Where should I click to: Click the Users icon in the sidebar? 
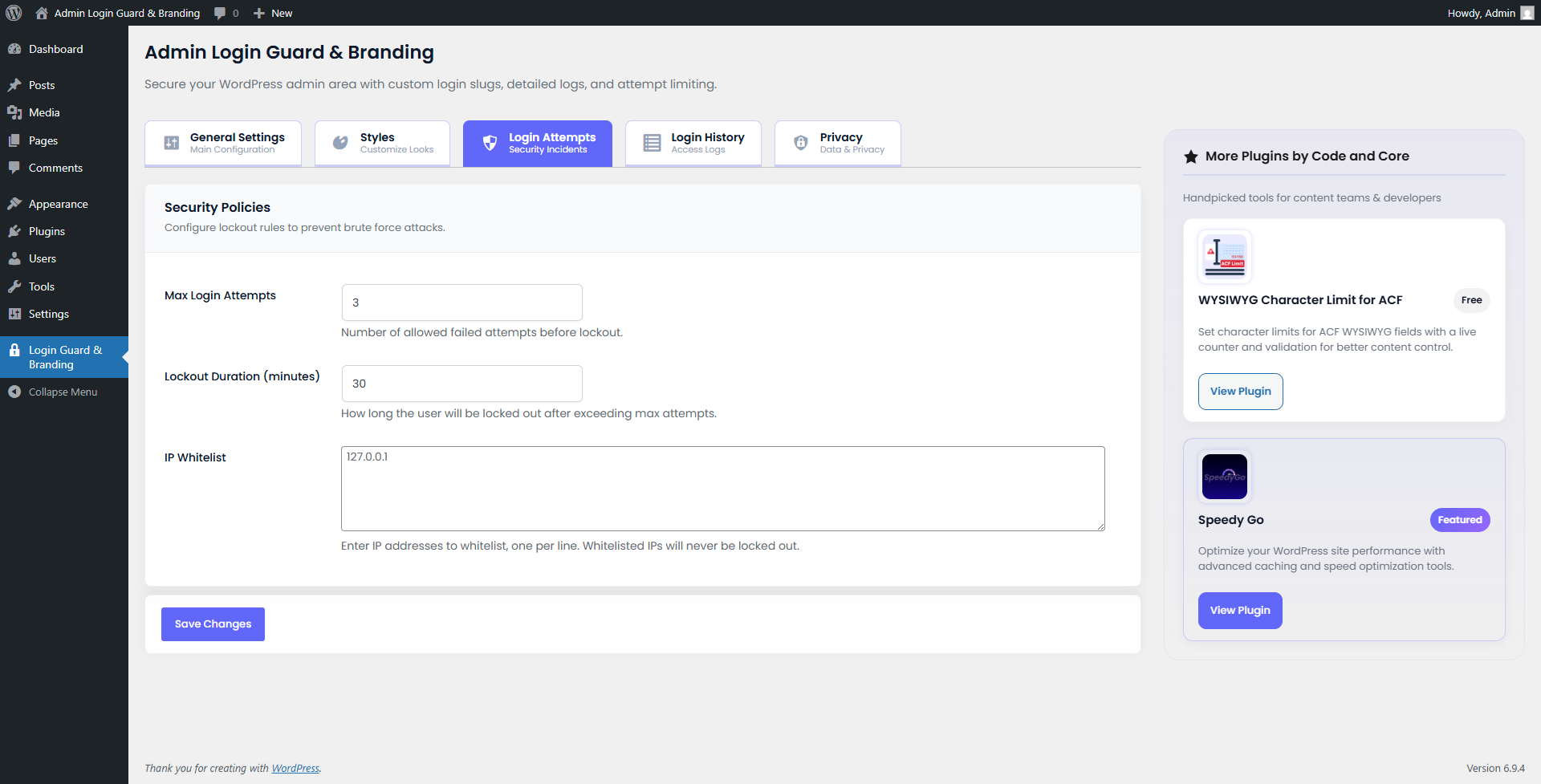click(x=14, y=258)
